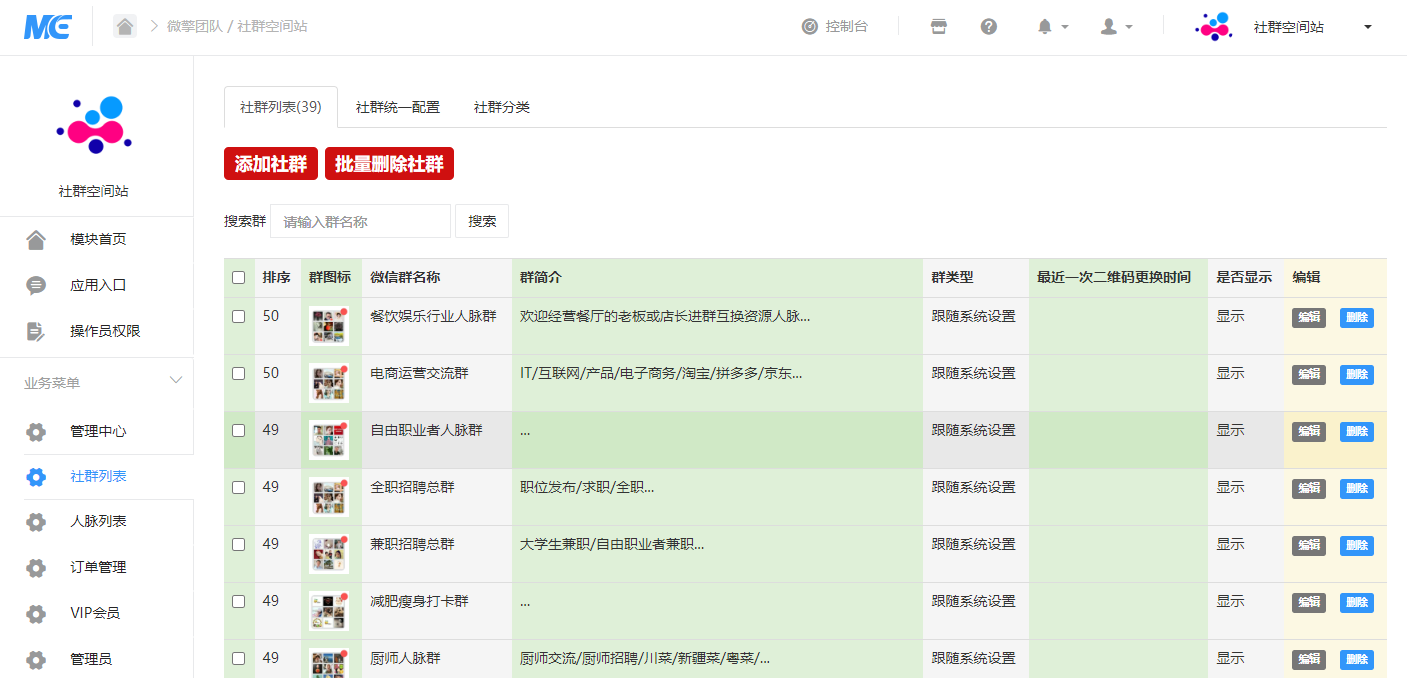
Task: 勾选餐饮娱乐行业人脉群前的复选框
Action: [238, 317]
